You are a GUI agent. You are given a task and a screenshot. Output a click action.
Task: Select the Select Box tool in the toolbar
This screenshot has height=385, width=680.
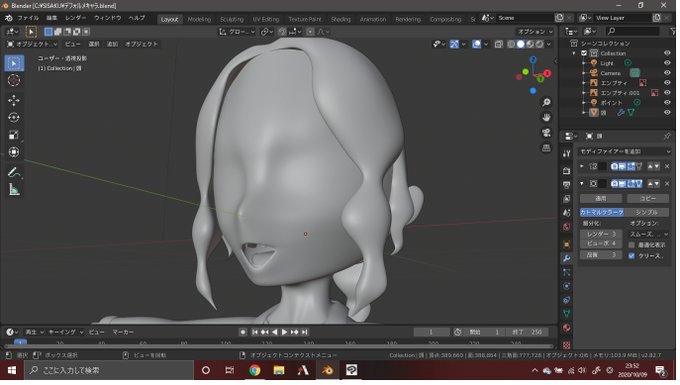pyautogui.click(x=14, y=63)
